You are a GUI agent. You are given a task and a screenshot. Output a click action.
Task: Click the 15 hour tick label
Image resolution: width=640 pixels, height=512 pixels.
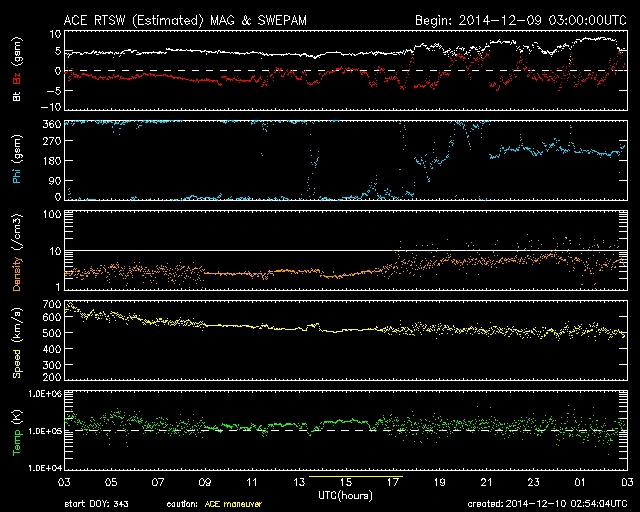pos(343,482)
